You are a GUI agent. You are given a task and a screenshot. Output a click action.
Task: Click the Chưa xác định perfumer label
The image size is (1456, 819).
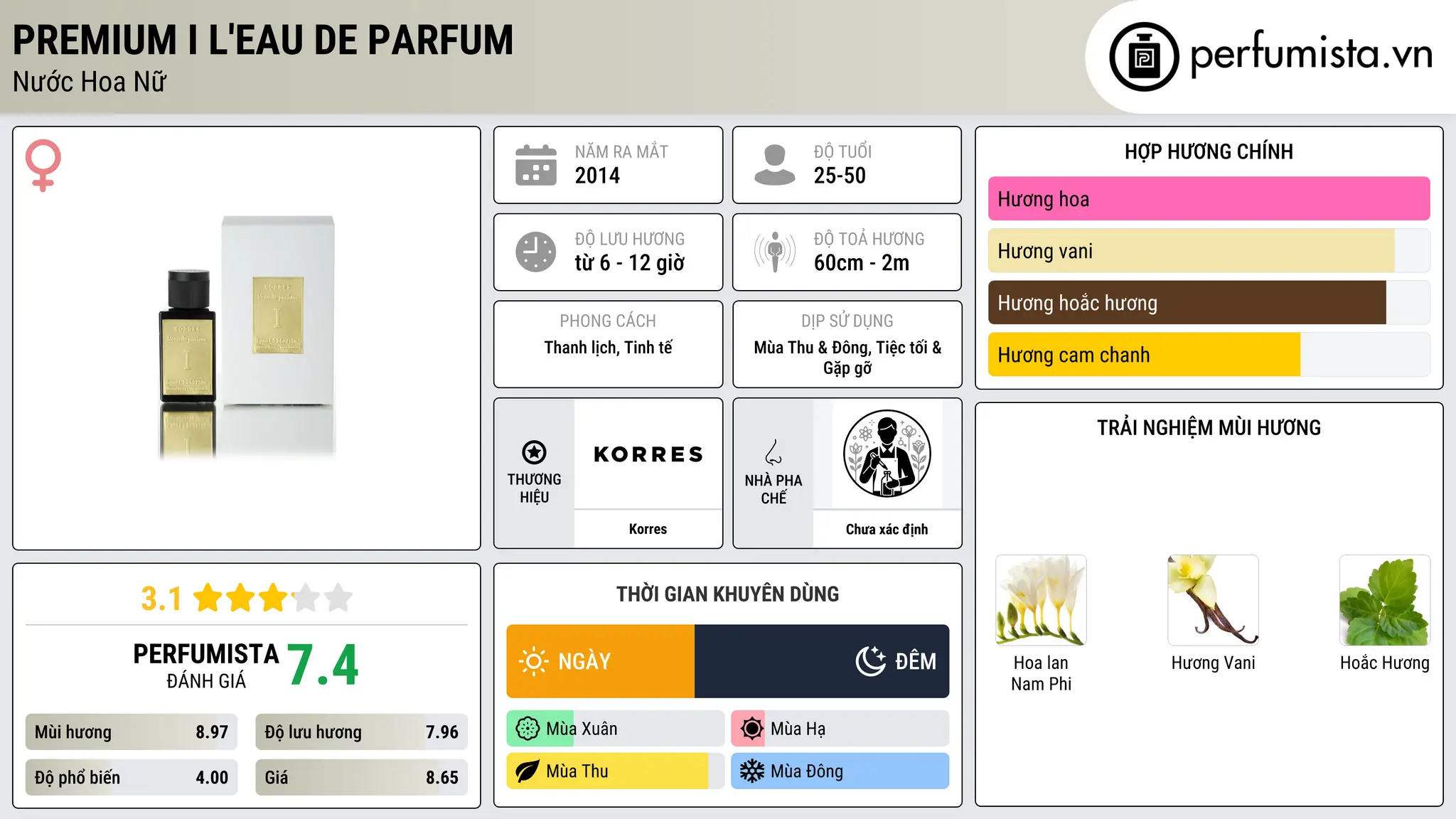(x=887, y=529)
